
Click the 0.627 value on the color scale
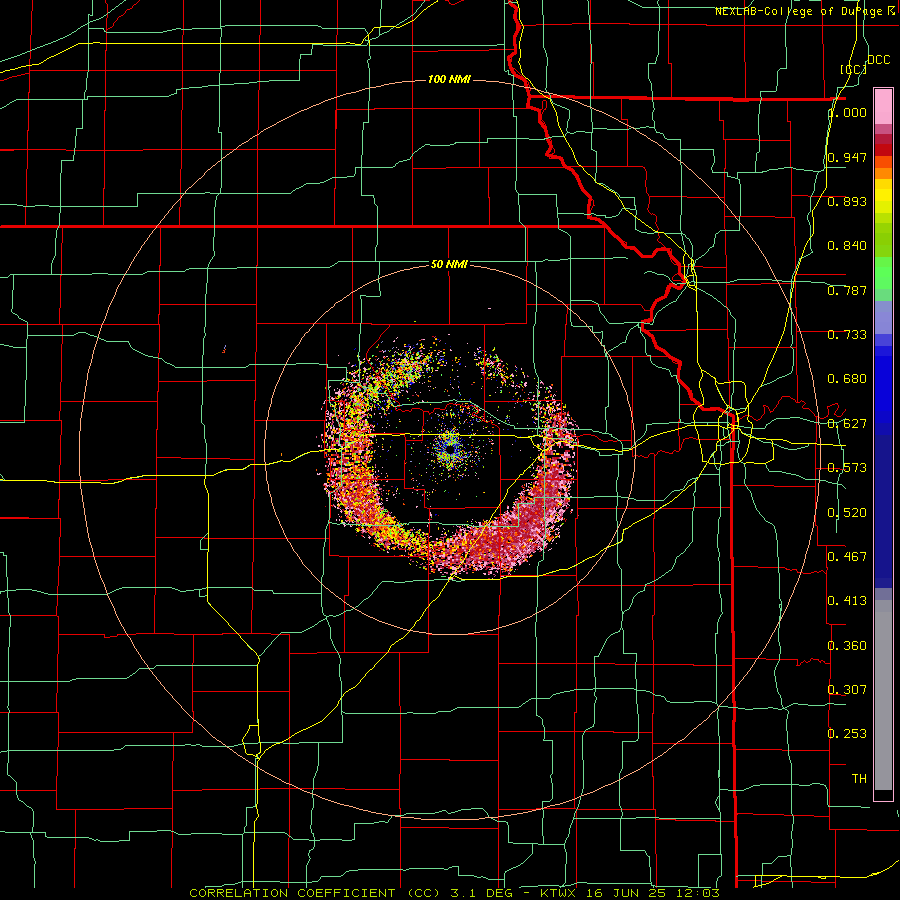pos(847,424)
